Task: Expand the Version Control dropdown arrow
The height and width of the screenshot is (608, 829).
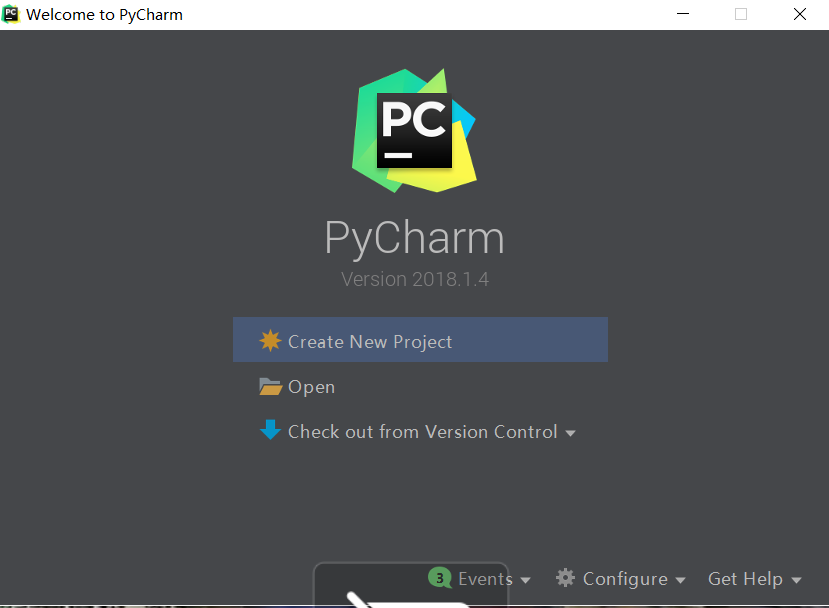Action: [x=570, y=434]
